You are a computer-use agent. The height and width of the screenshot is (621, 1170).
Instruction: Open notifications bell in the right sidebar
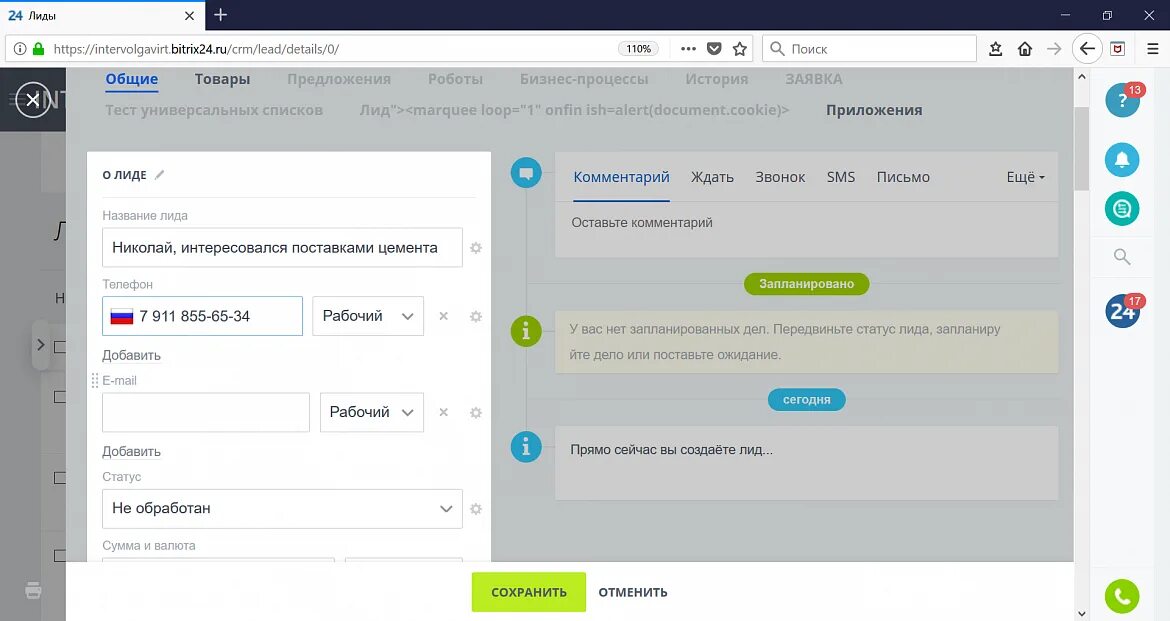1122,160
